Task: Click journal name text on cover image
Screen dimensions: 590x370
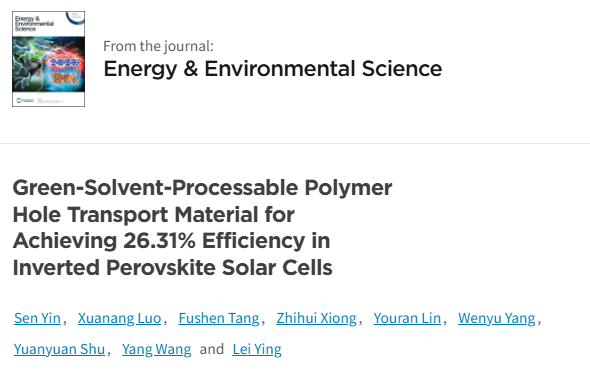Action: click(34, 23)
